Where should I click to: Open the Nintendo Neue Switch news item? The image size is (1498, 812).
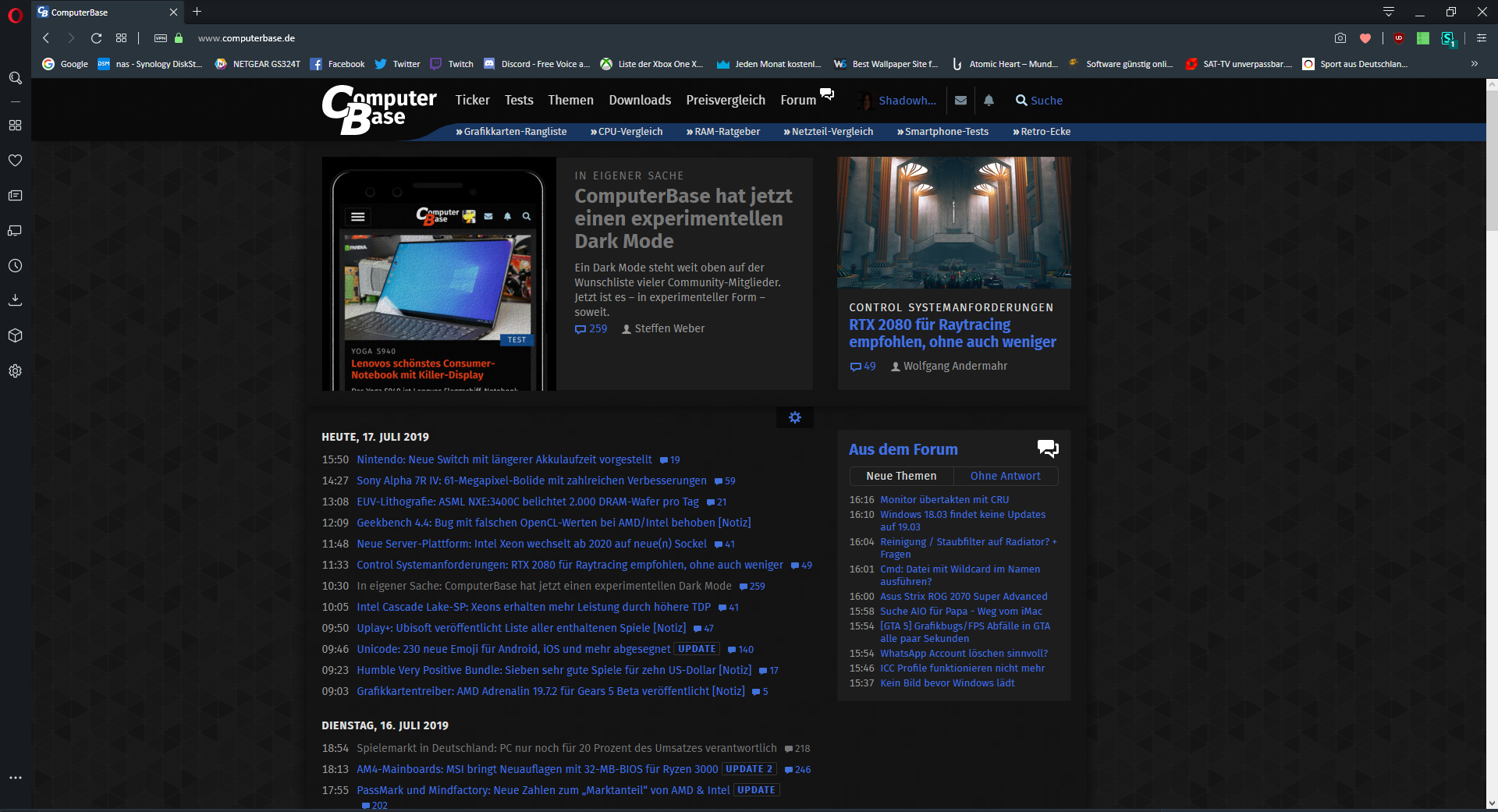(504, 459)
